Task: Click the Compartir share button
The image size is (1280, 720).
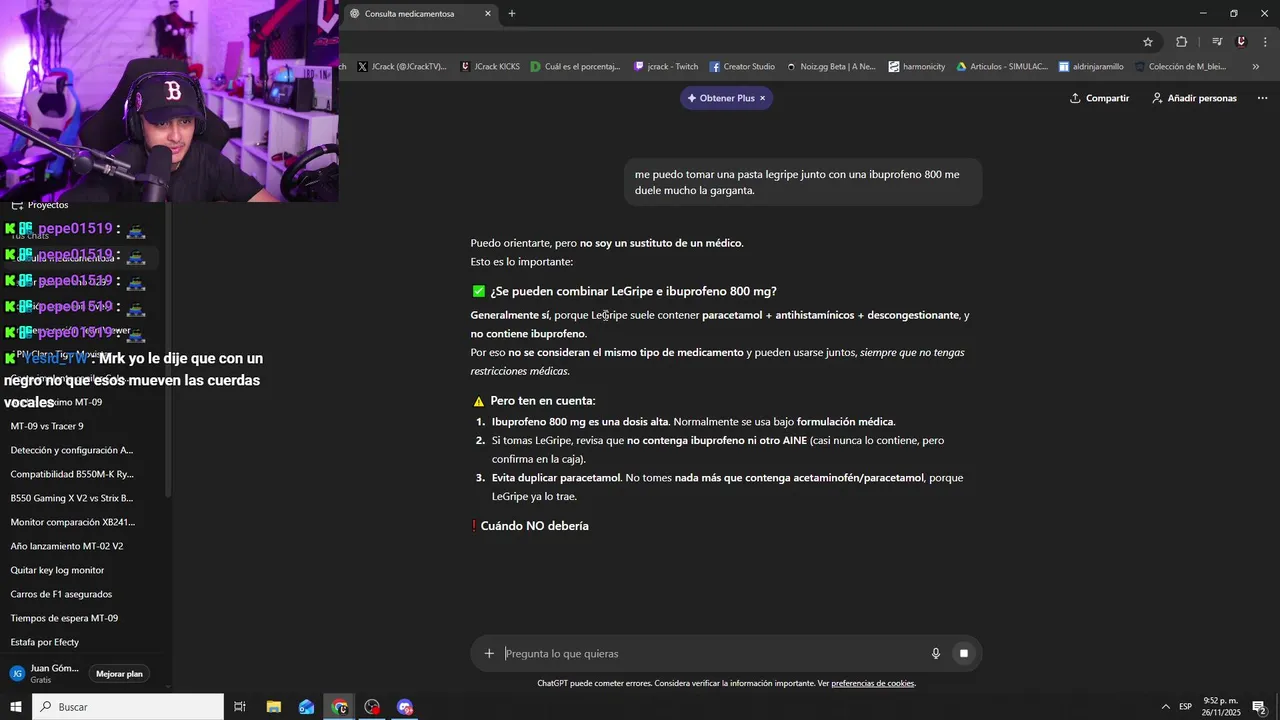Action: [x=1099, y=98]
